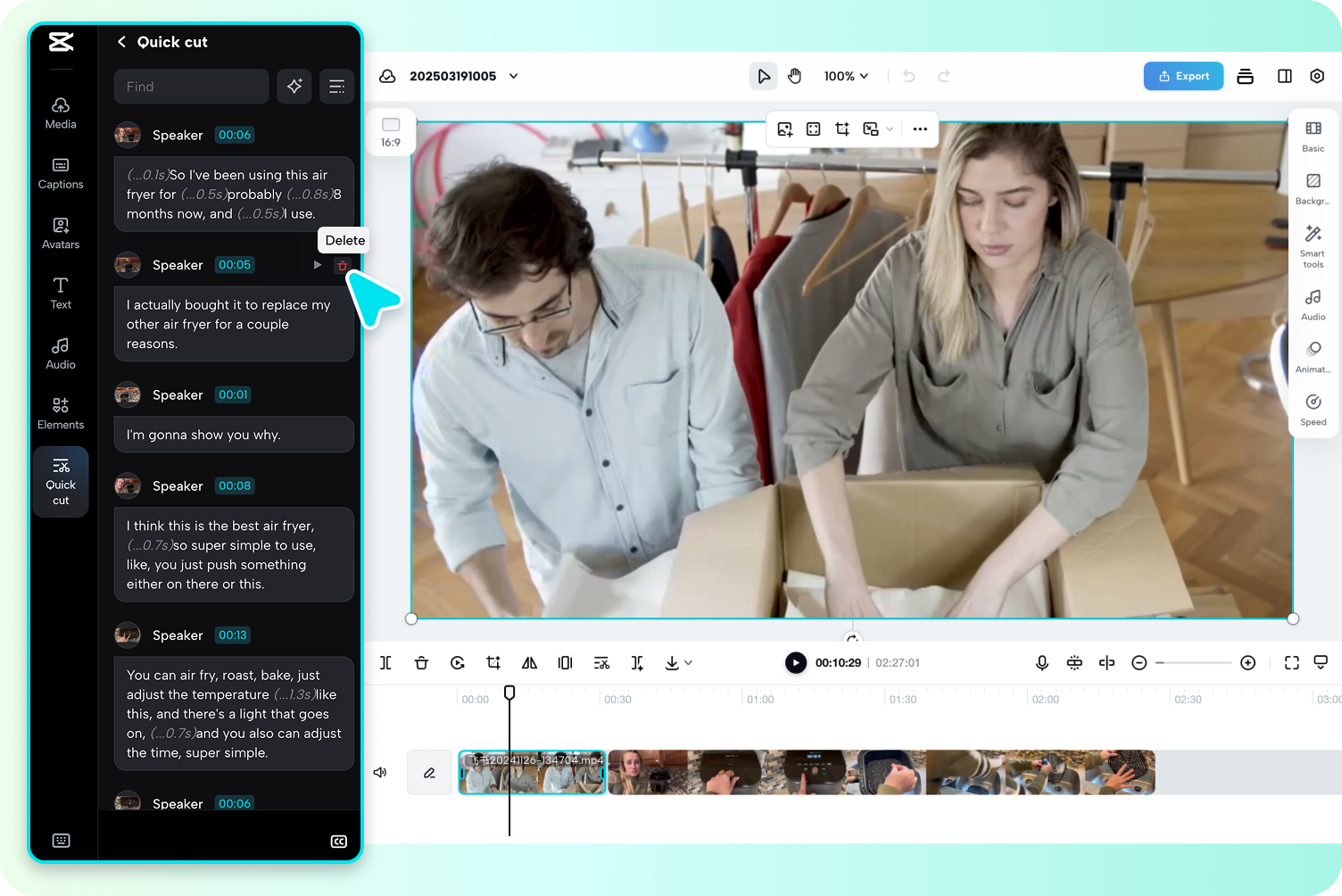Open the stacked layers icon beside Export

(1246, 76)
